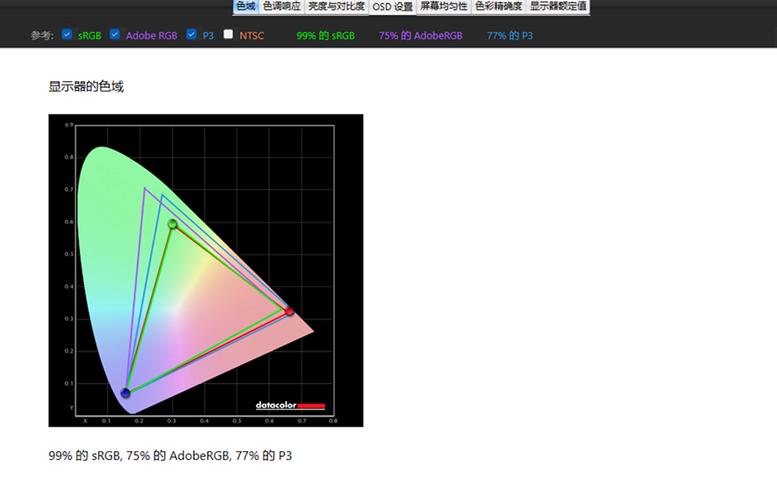Enable the NTSC reference checkbox
This screenshot has width=777, height=500.
[228, 34]
